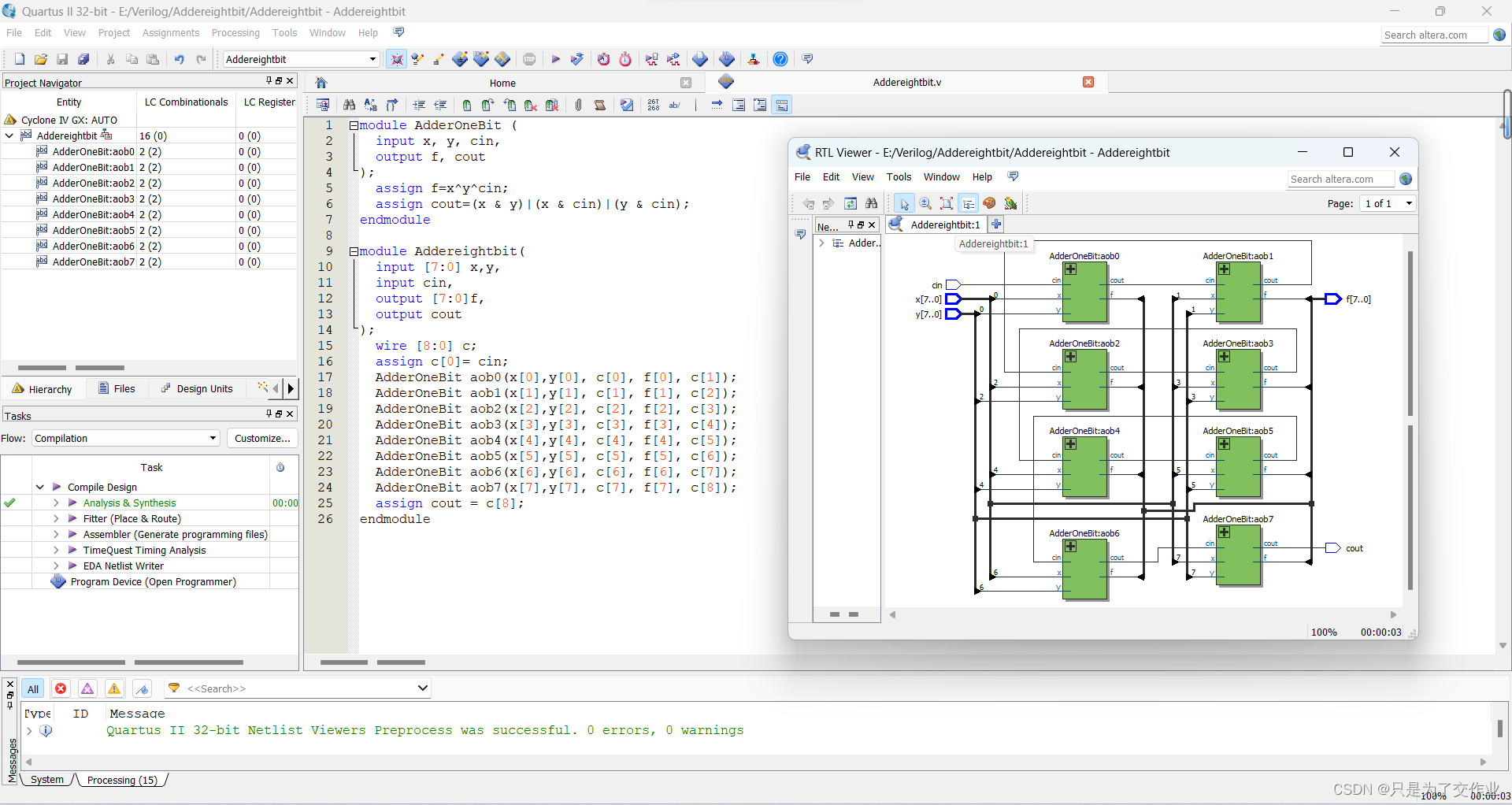Toggle the error messages filter button
This screenshot has width=1512, height=805.
tap(61, 688)
